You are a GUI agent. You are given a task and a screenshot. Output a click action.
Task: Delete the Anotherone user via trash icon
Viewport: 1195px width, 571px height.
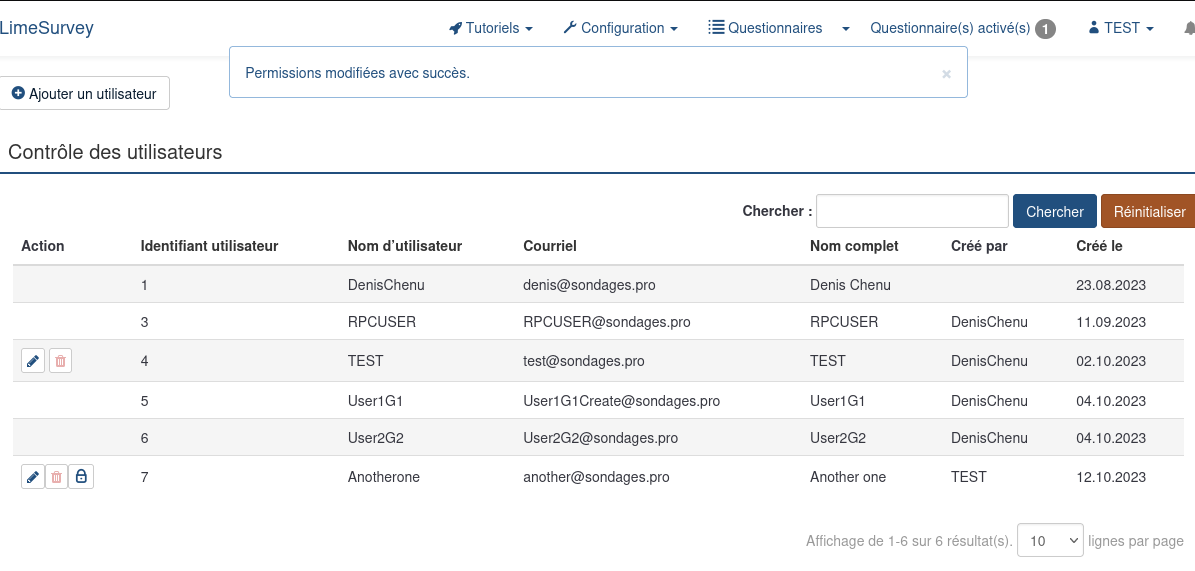pyautogui.click(x=57, y=477)
